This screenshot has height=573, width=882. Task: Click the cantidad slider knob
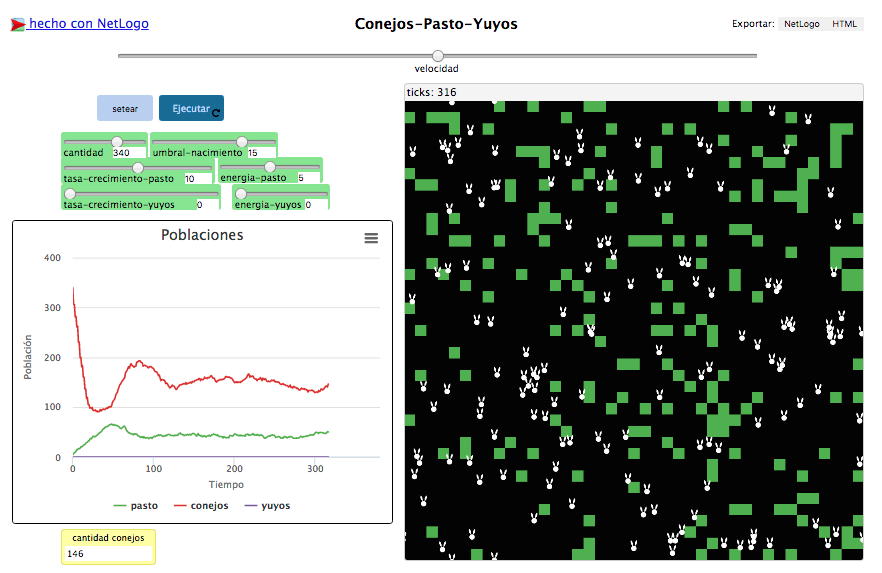[117, 142]
